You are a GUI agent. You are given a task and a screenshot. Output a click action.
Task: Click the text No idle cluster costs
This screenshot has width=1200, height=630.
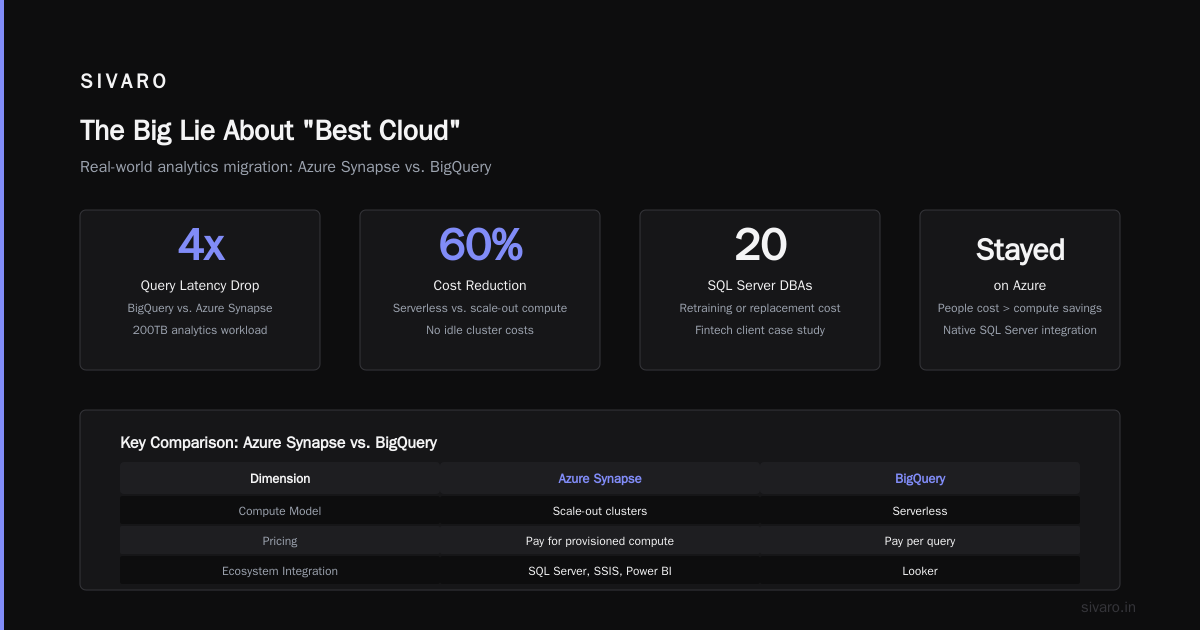(x=480, y=330)
